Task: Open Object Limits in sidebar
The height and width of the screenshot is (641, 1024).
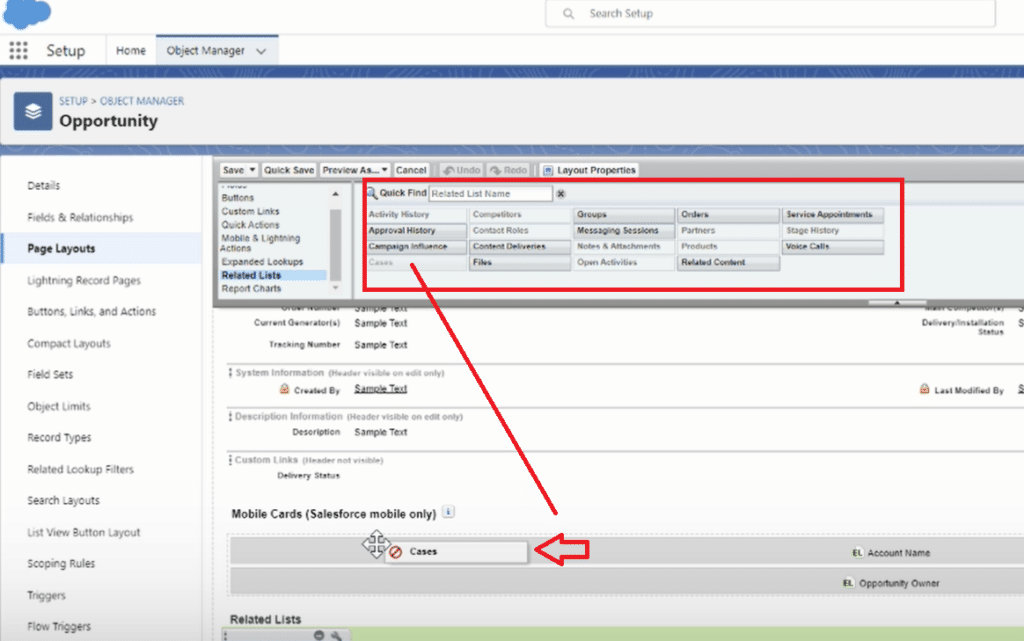Action: tap(59, 407)
